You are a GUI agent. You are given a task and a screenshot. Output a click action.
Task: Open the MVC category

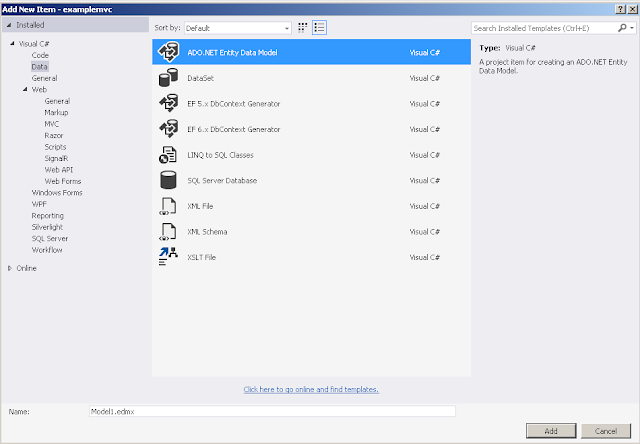[51, 124]
